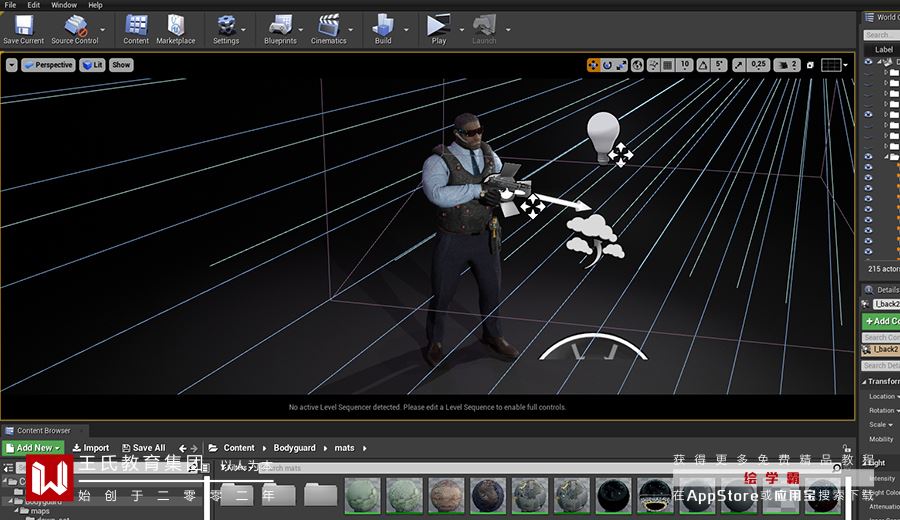Click the World Outliner search field

[x=882, y=35]
